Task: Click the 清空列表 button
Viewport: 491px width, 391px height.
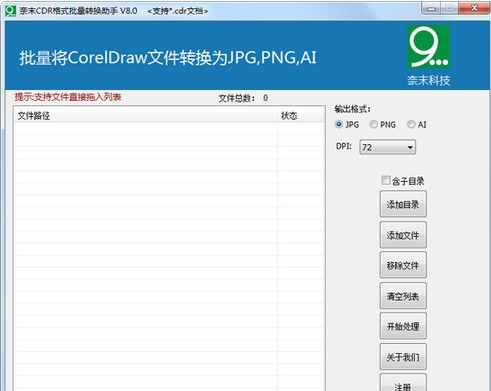Action: (403, 296)
